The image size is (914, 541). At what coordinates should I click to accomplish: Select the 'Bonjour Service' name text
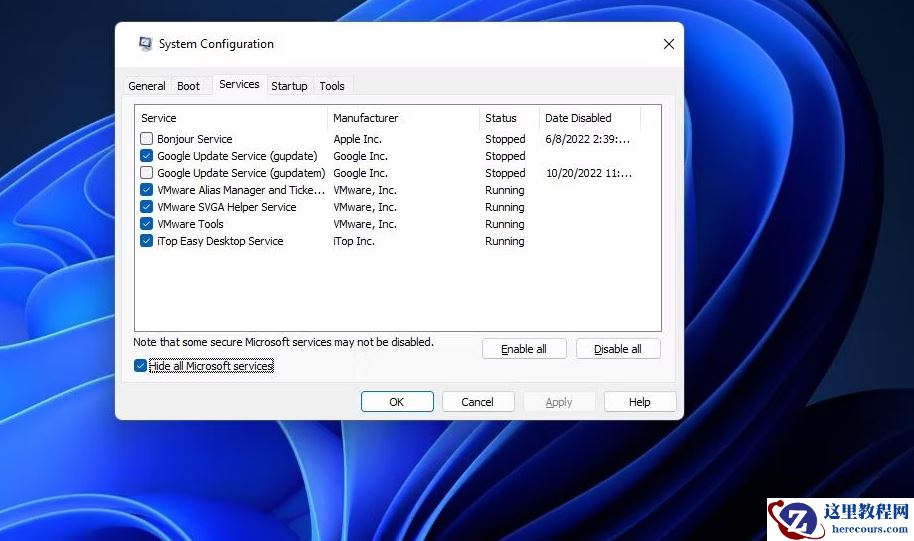coord(195,139)
